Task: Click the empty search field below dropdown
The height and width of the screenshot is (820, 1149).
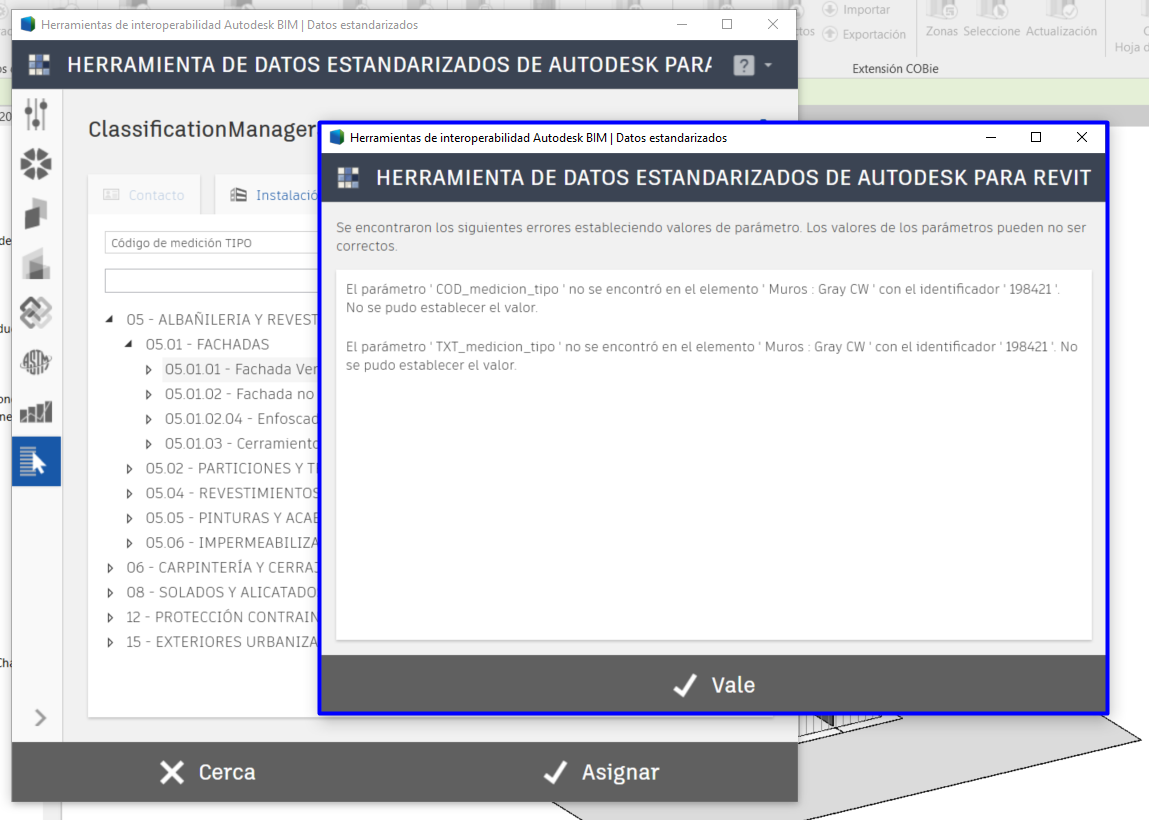Action: (212, 281)
